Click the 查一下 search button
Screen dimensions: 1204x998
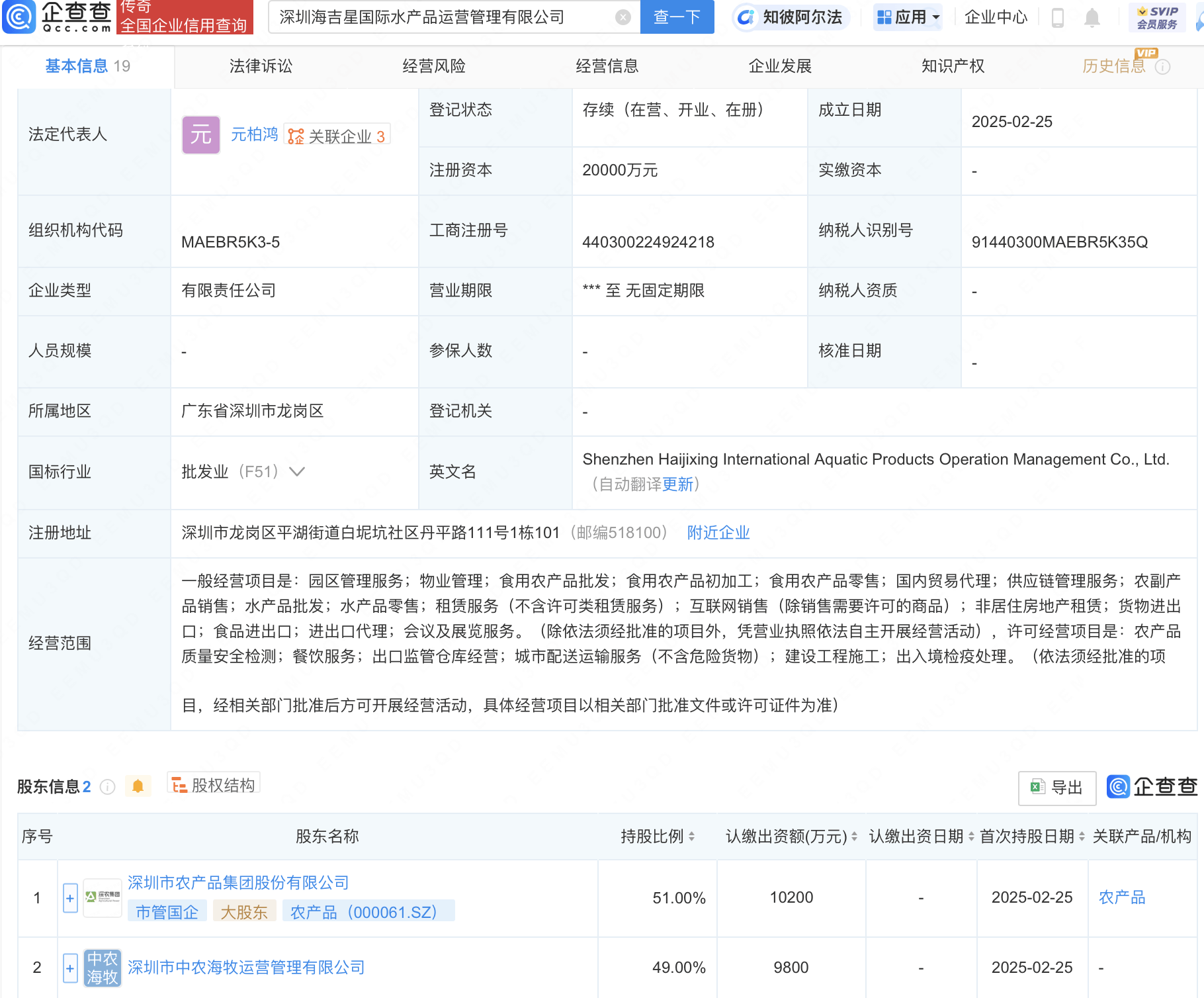(x=677, y=17)
